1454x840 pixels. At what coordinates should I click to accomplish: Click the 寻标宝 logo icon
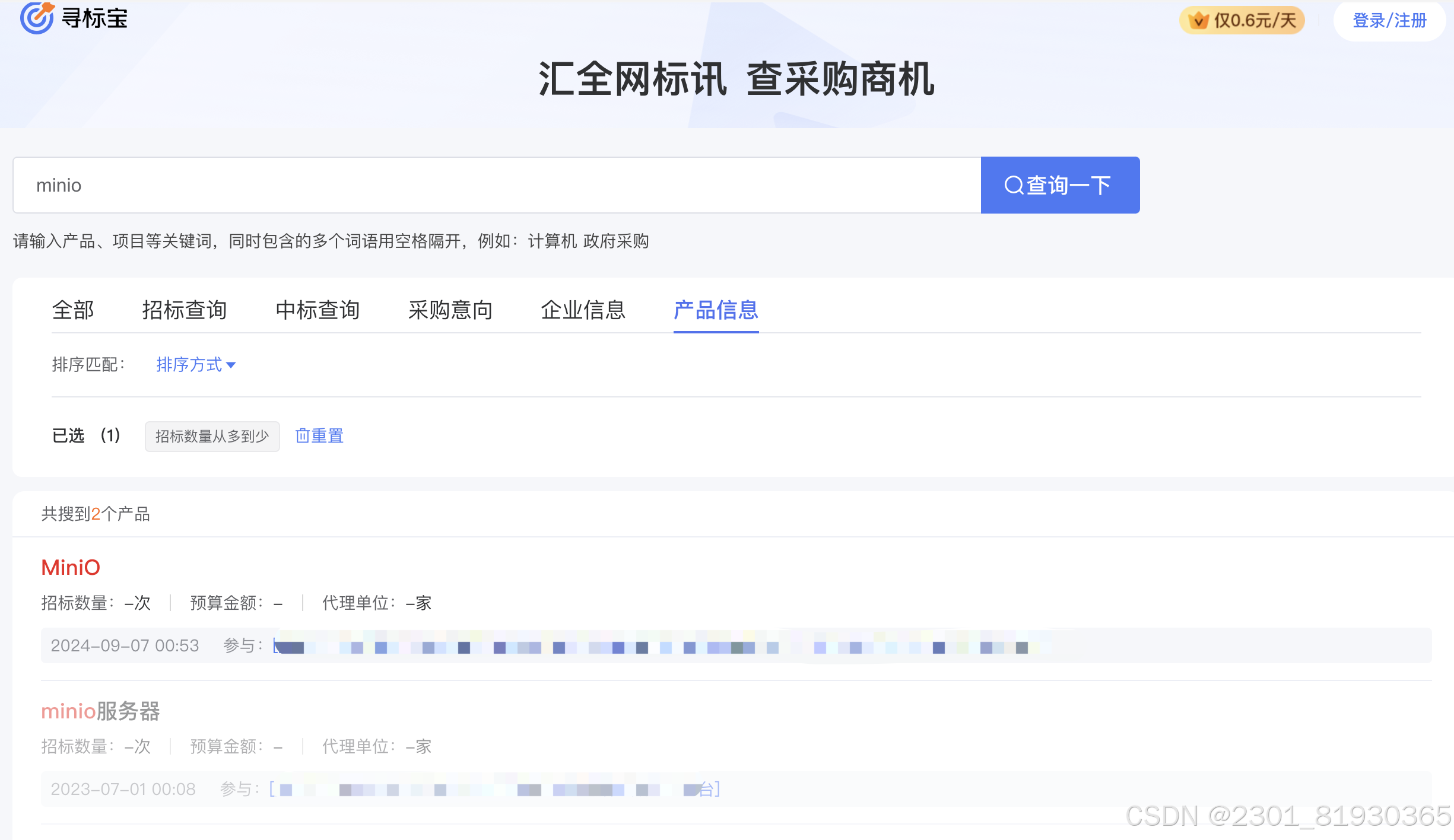click(x=37, y=18)
